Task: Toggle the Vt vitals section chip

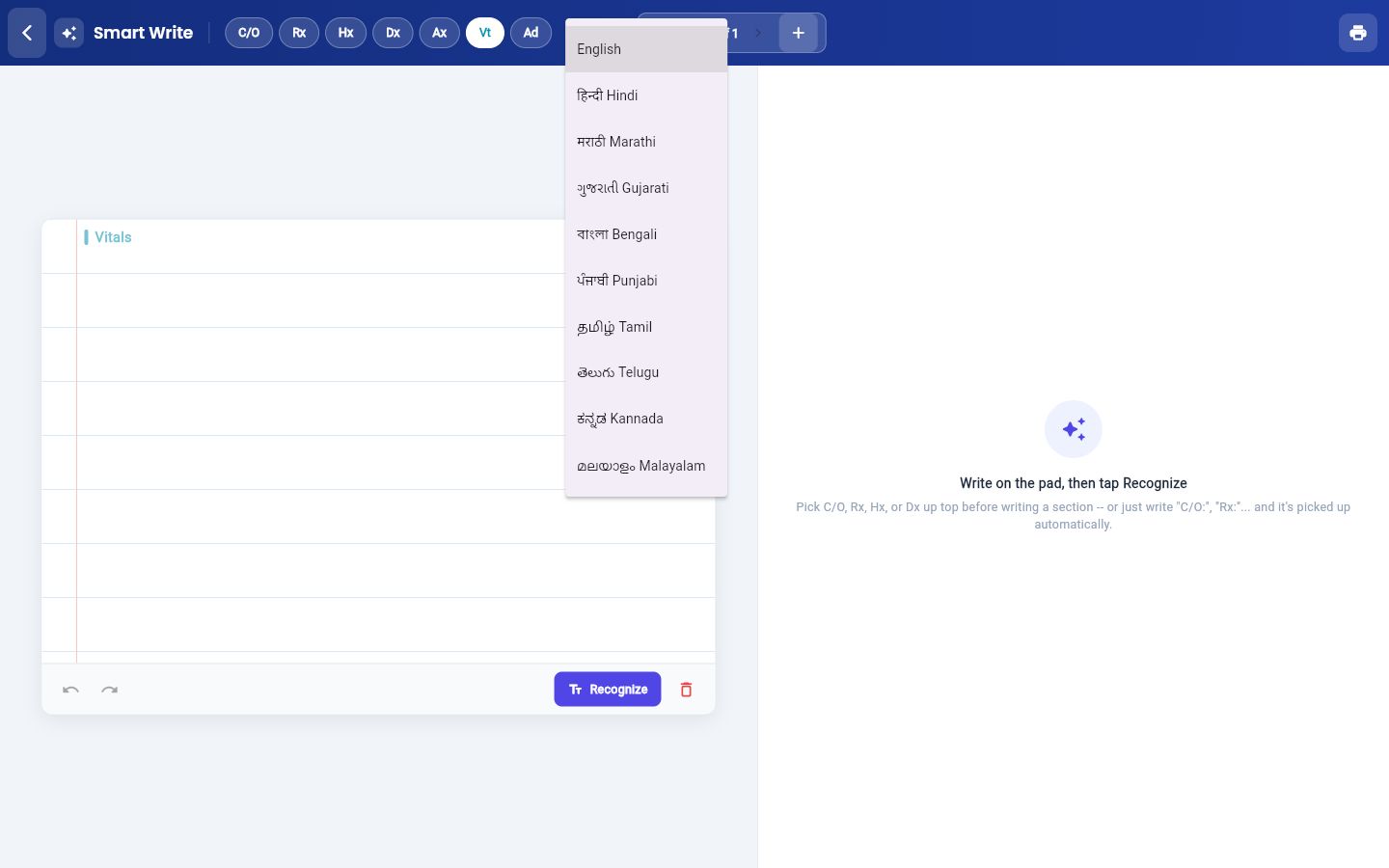Action: [485, 33]
